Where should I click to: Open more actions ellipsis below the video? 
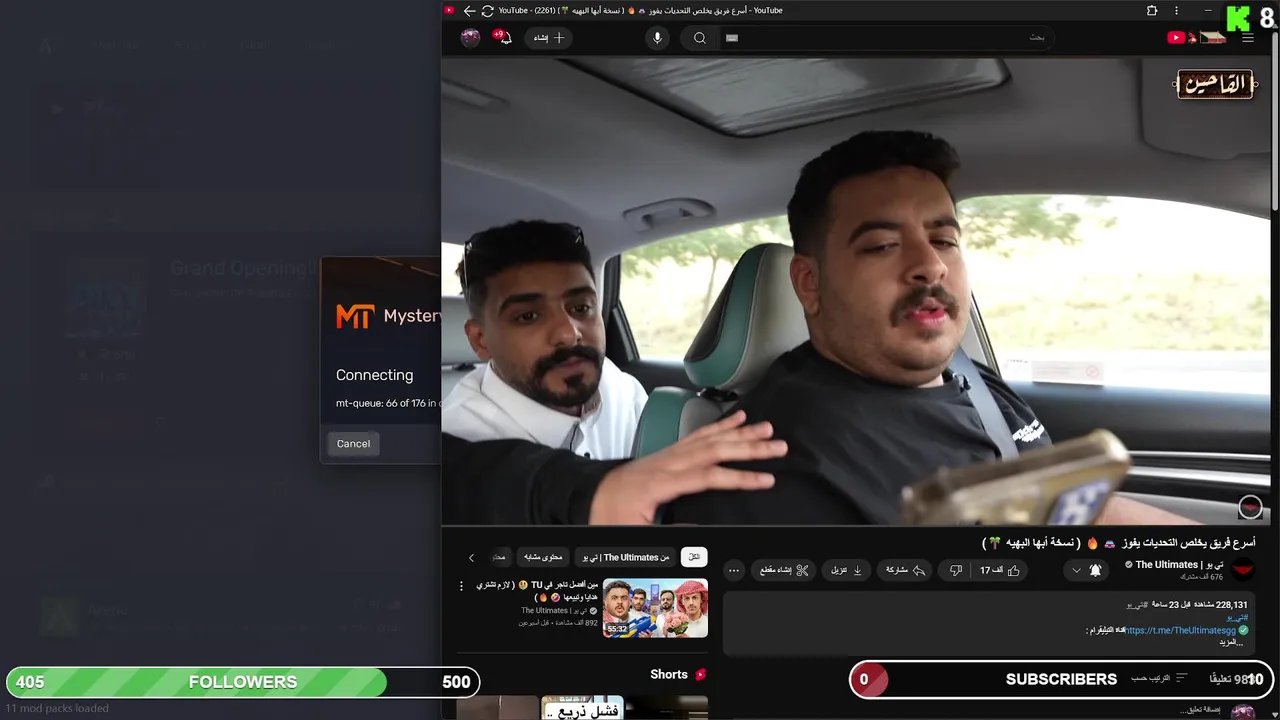(734, 570)
